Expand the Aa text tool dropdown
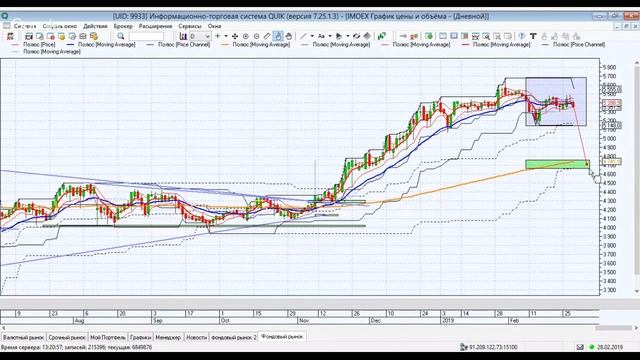Screen dimensions: 640x360 (x=330, y=36)
